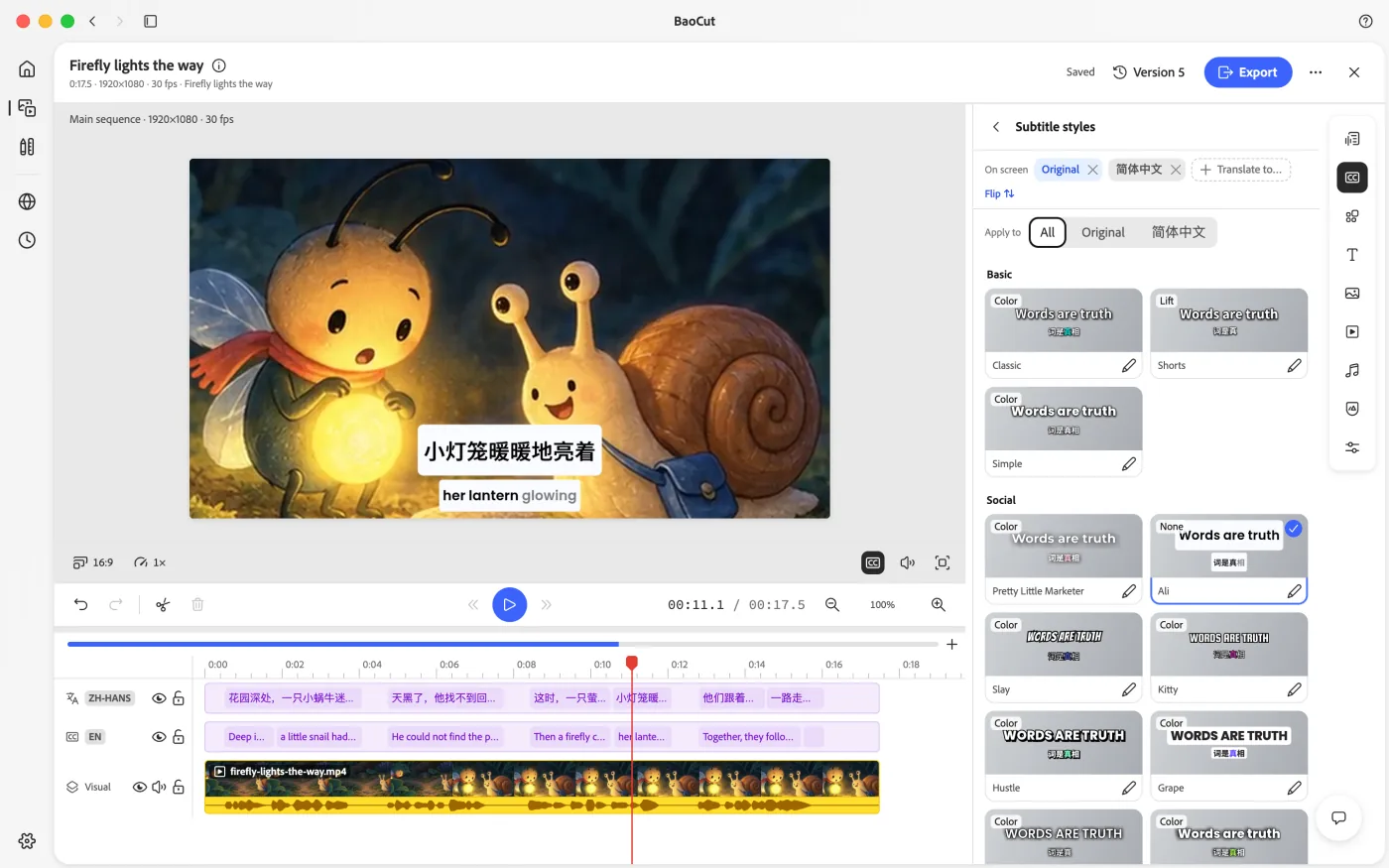Open chat feedback bubble button

[1338, 817]
